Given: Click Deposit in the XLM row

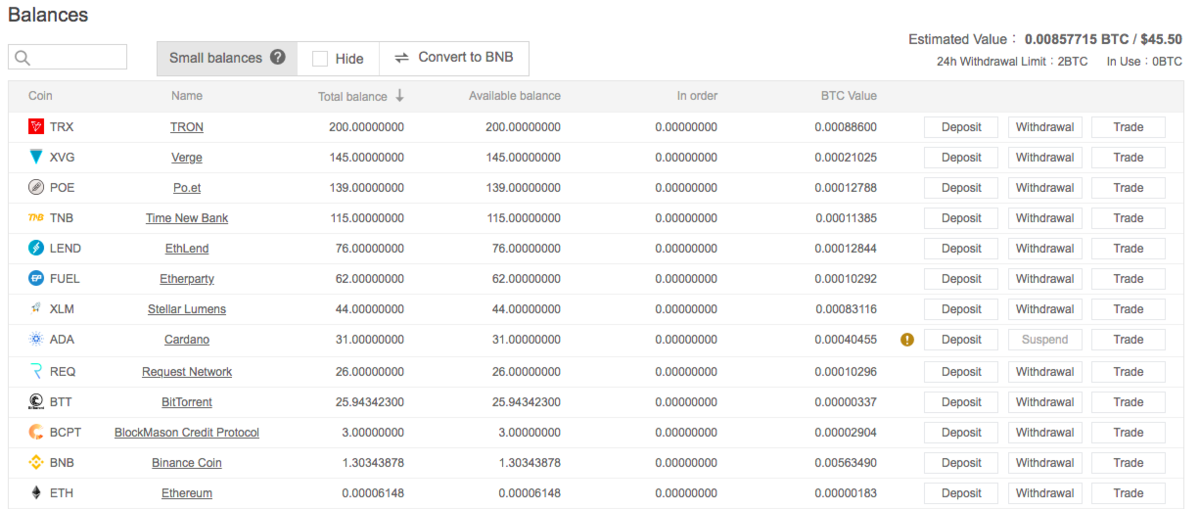Looking at the screenshot, I should 961,309.
